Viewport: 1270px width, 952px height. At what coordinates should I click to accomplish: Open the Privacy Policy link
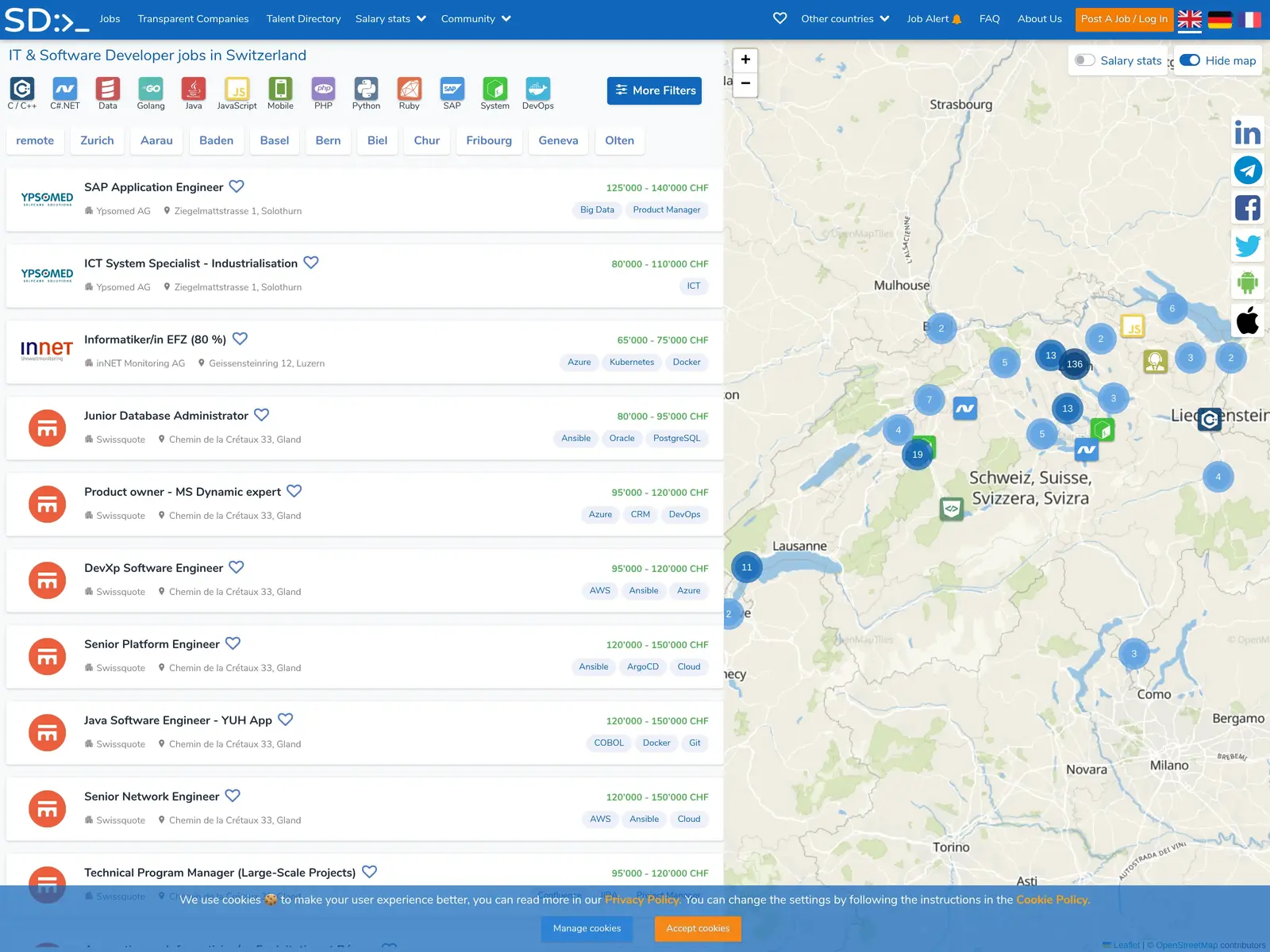coord(643,900)
